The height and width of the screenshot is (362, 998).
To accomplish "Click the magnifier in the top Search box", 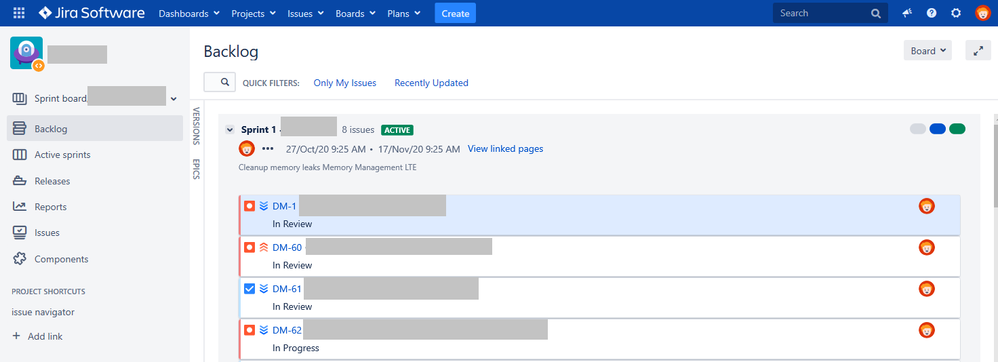I will coord(876,13).
